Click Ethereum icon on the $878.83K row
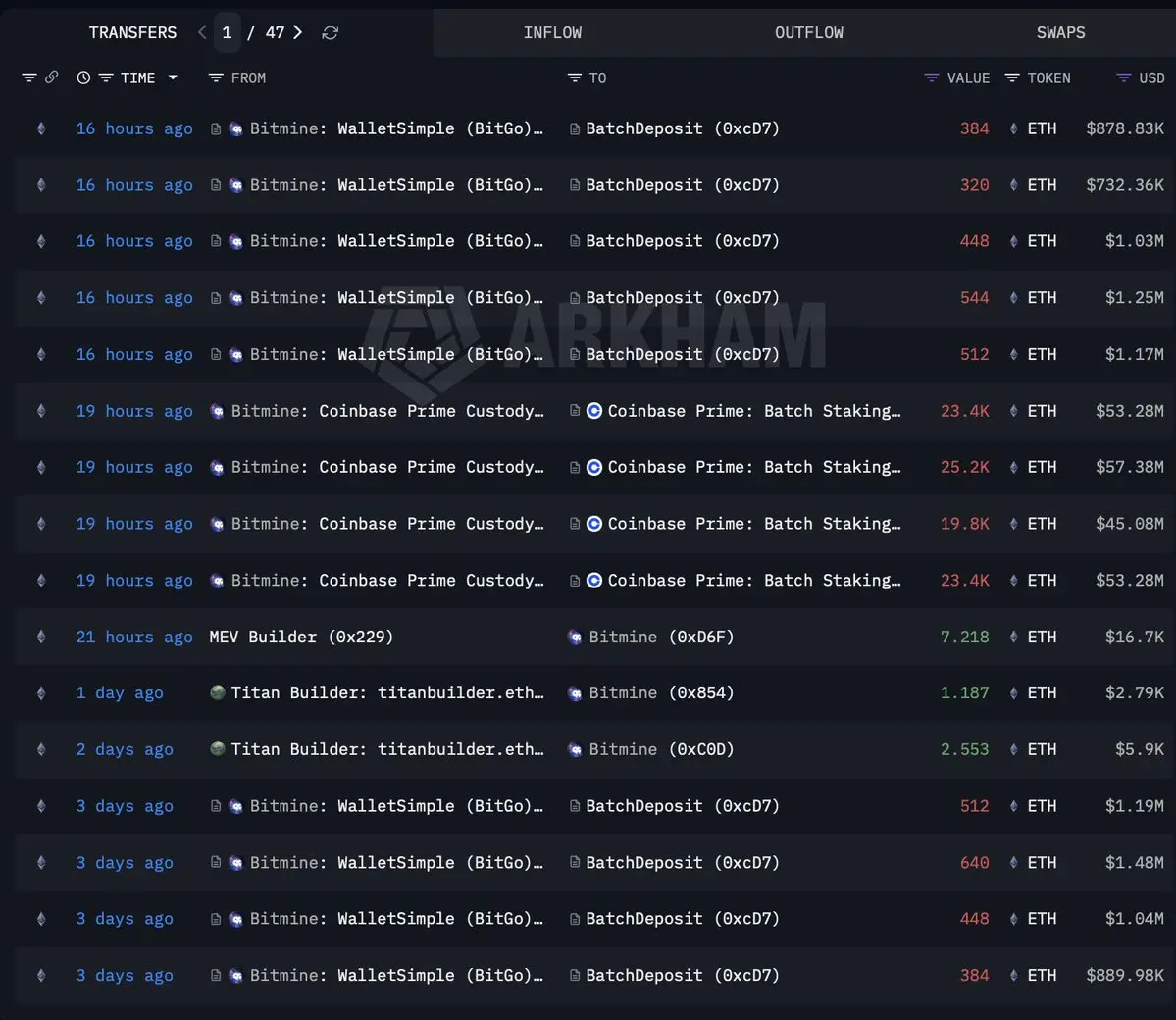 [41, 128]
